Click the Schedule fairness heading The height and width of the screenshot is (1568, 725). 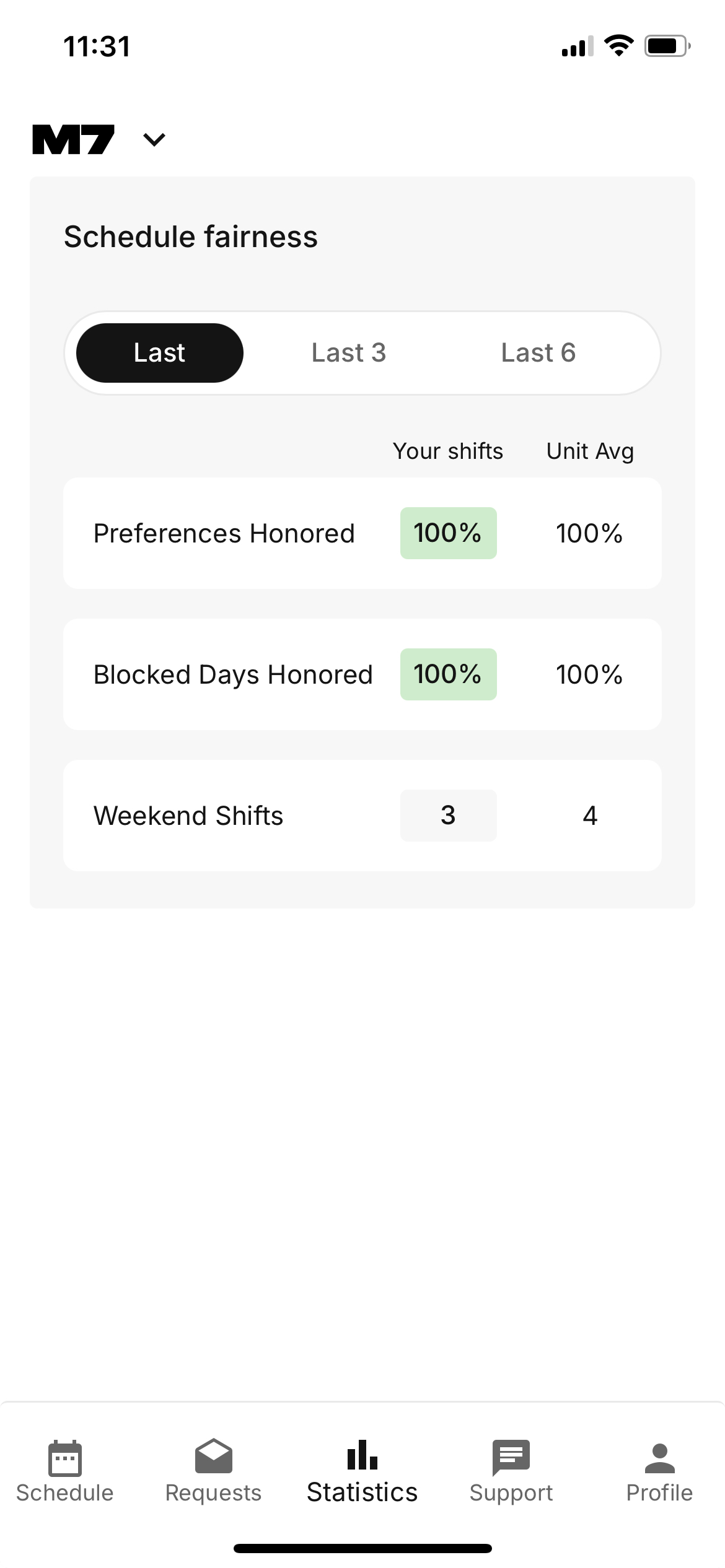(x=191, y=237)
